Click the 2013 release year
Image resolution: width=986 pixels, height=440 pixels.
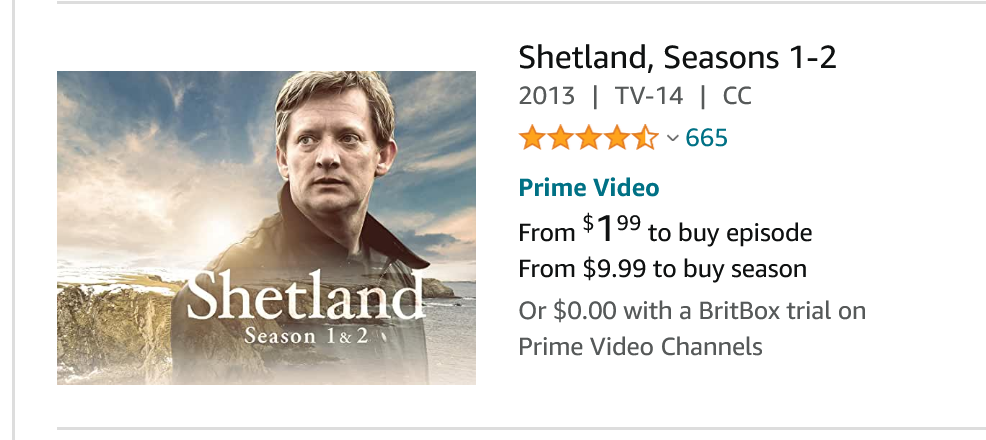[547, 96]
